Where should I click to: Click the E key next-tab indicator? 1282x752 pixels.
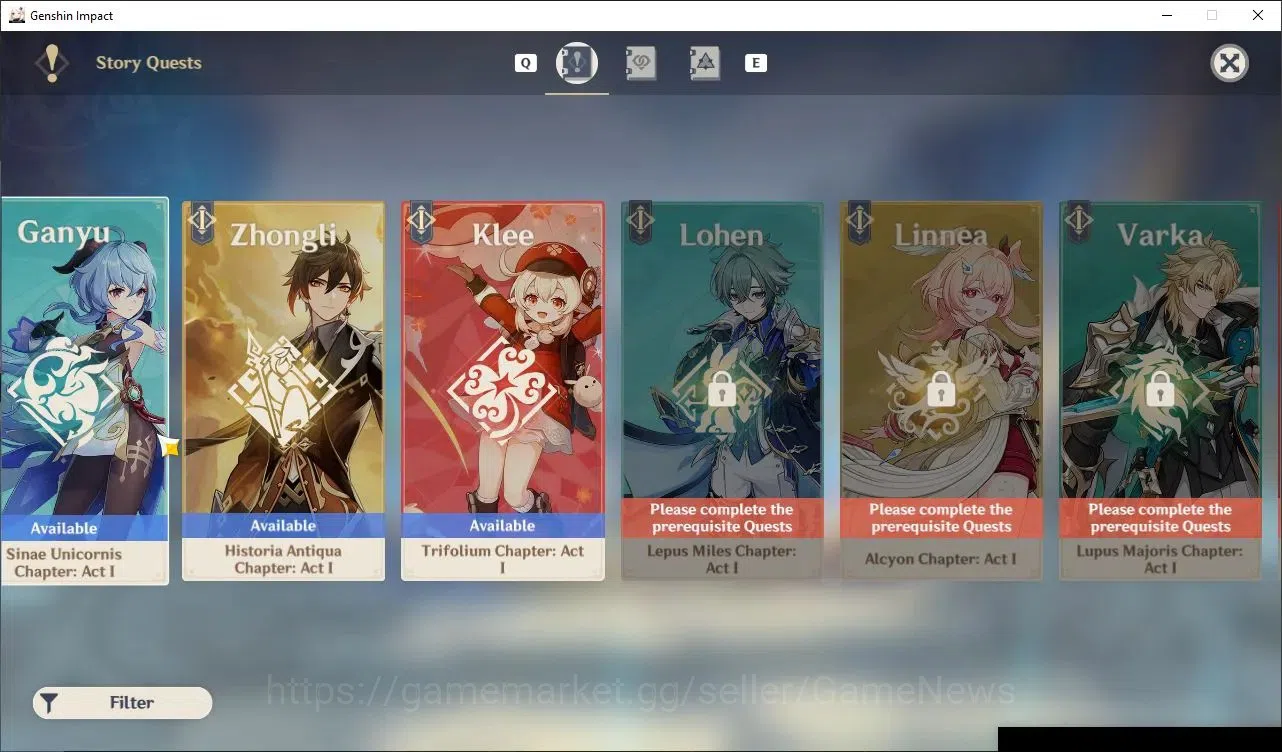[x=756, y=63]
